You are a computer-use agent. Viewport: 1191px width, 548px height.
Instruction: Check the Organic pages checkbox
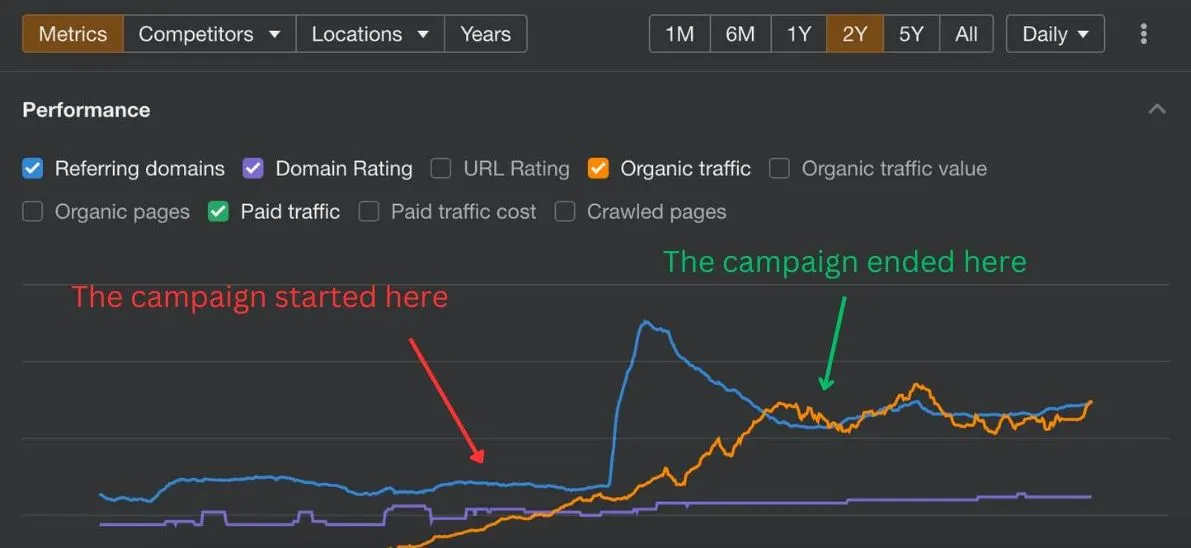pyautogui.click(x=33, y=211)
